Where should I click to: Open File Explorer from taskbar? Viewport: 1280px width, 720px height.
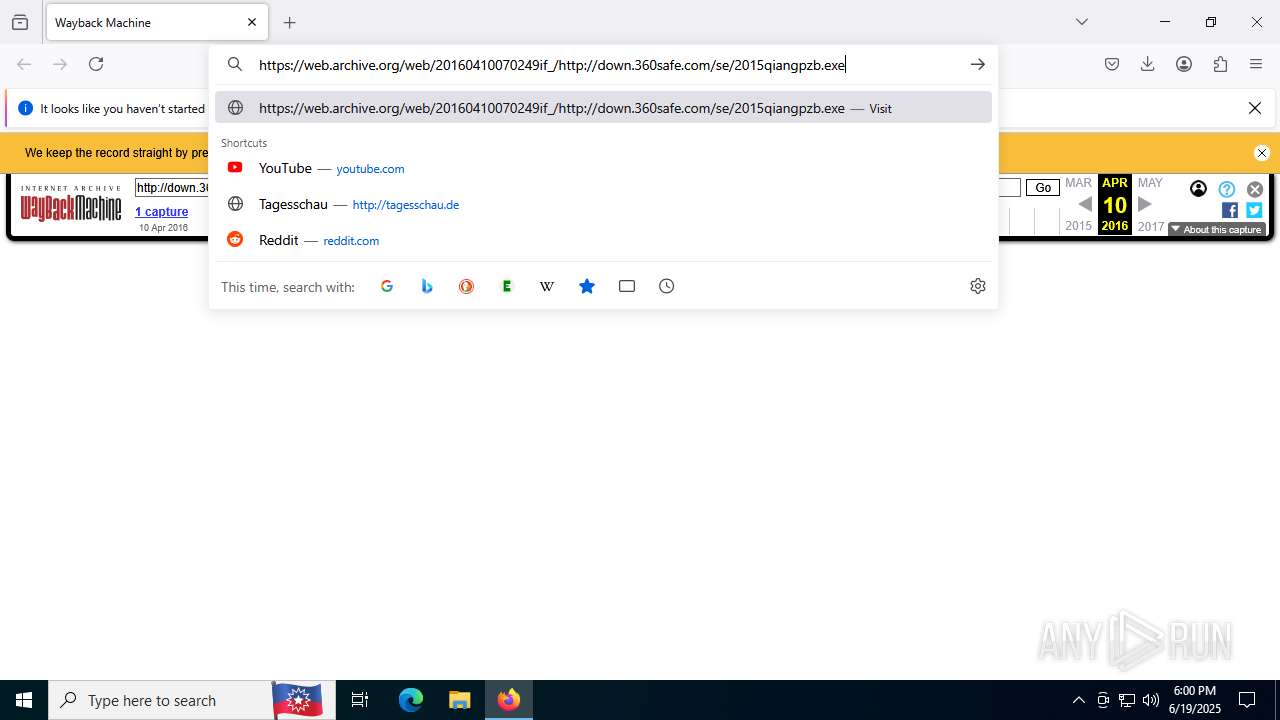point(459,700)
